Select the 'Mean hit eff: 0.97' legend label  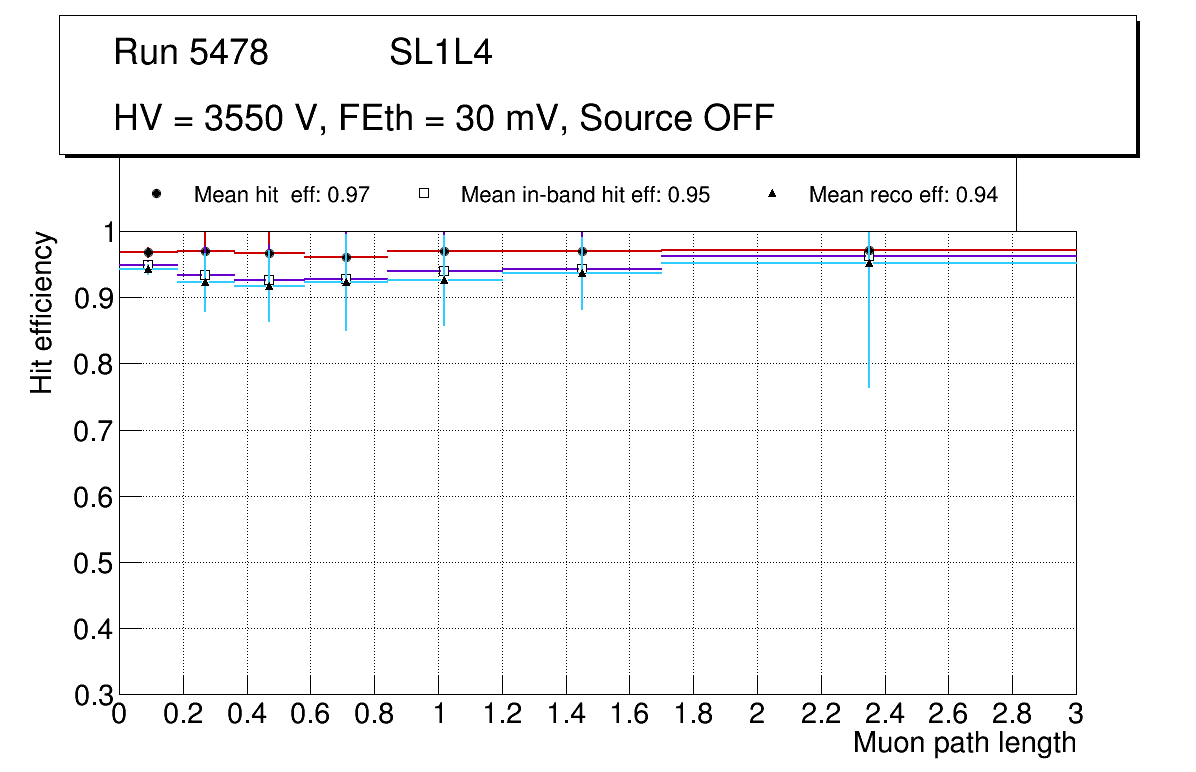tap(282, 195)
